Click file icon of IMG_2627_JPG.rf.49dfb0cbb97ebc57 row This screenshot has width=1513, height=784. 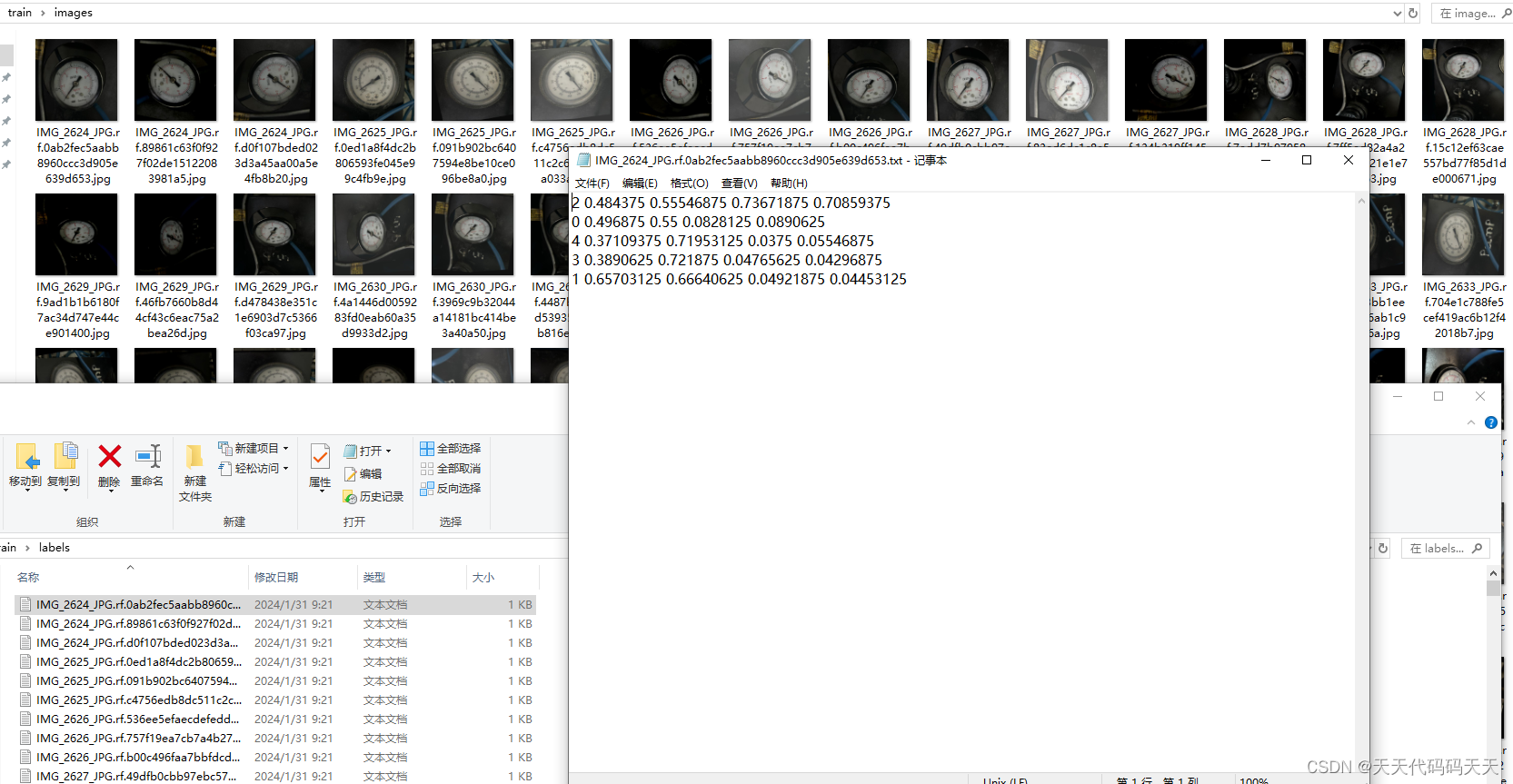tap(25, 777)
